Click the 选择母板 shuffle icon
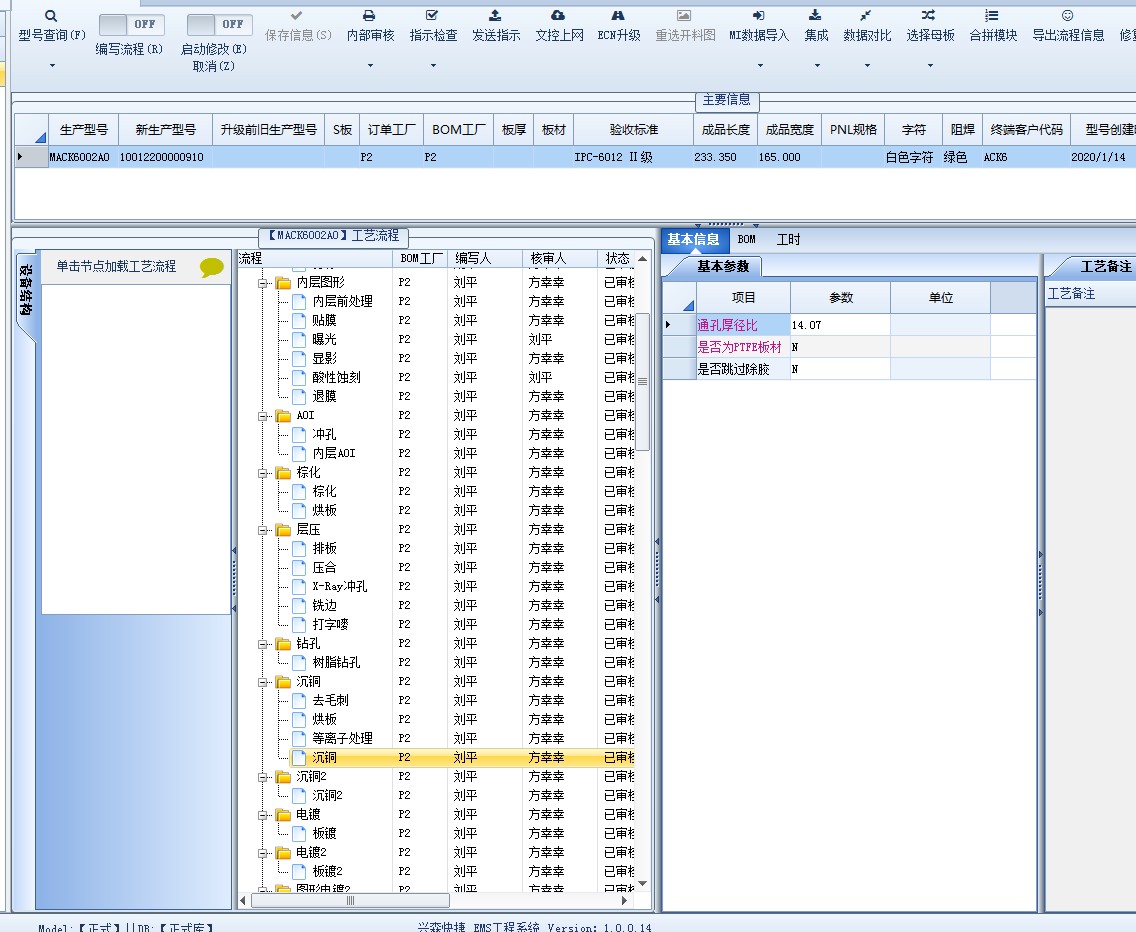The height and width of the screenshot is (932, 1136). coord(929,15)
